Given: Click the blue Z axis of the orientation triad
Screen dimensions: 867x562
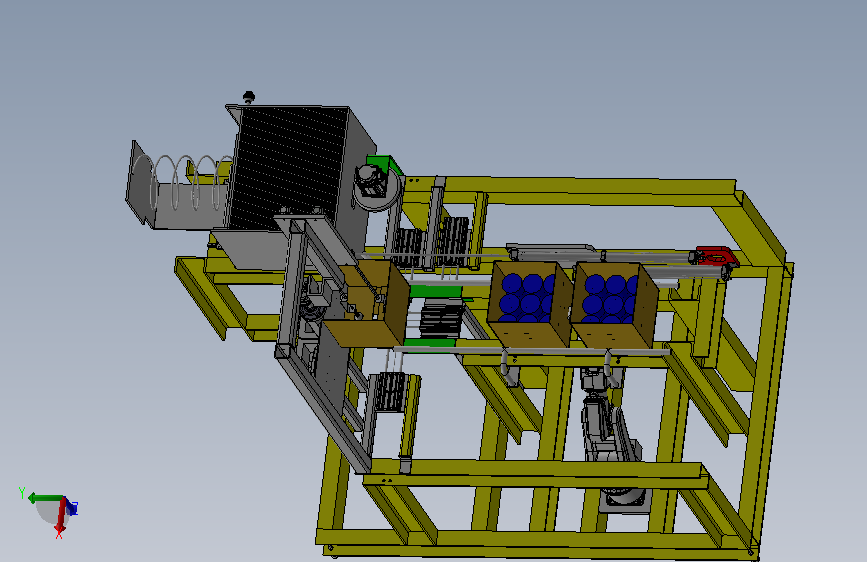Looking at the screenshot, I should [x=72, y=507].
